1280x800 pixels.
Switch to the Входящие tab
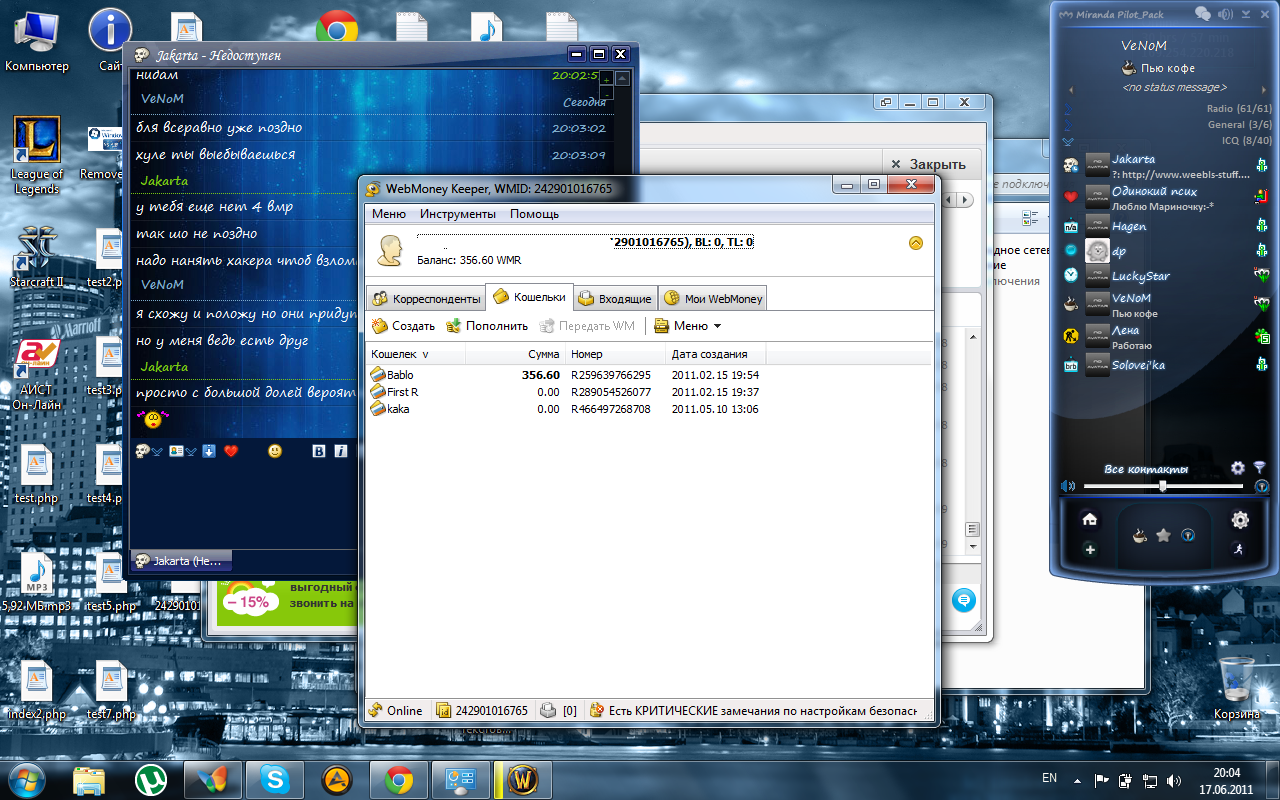pos(615,299)
